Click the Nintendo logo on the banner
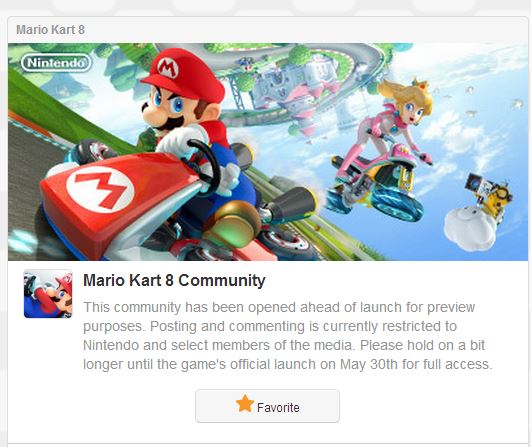This screenshot has width=531, height=447. (x=56, y=63)
